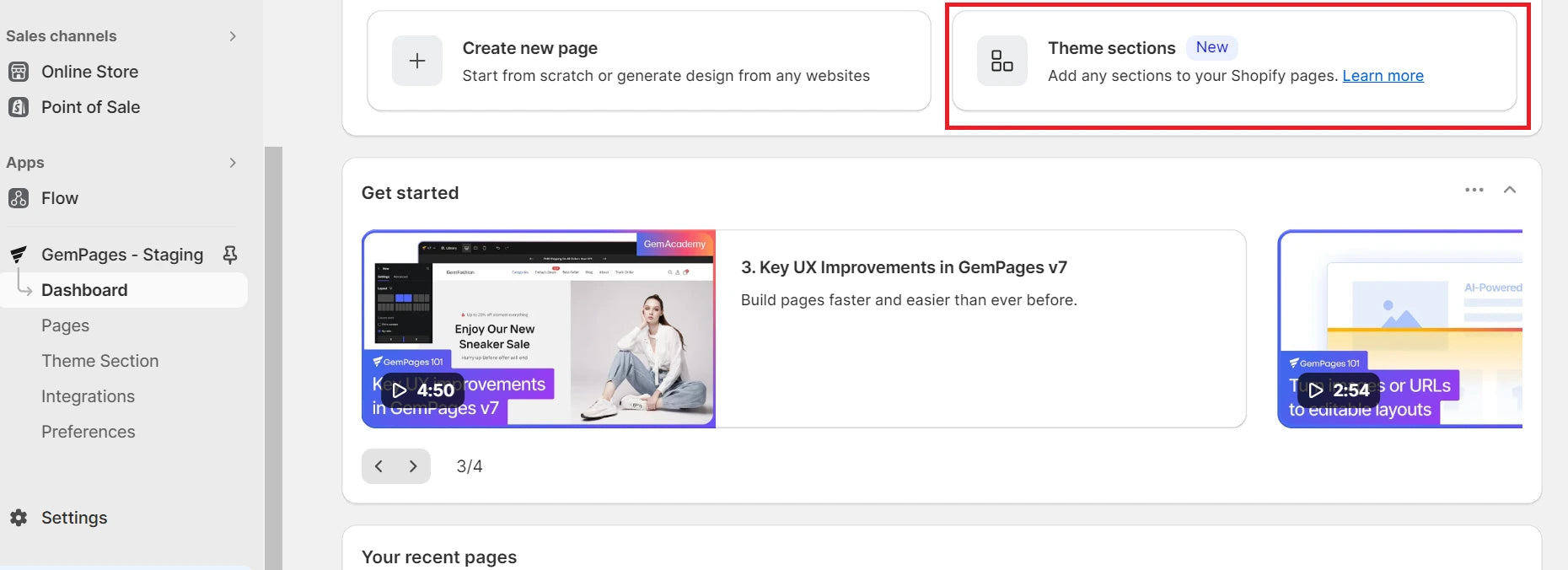Viewport: 1568px width, 570px height.
Task: Click the Settings gear icon
Action: tap(19, 518)
